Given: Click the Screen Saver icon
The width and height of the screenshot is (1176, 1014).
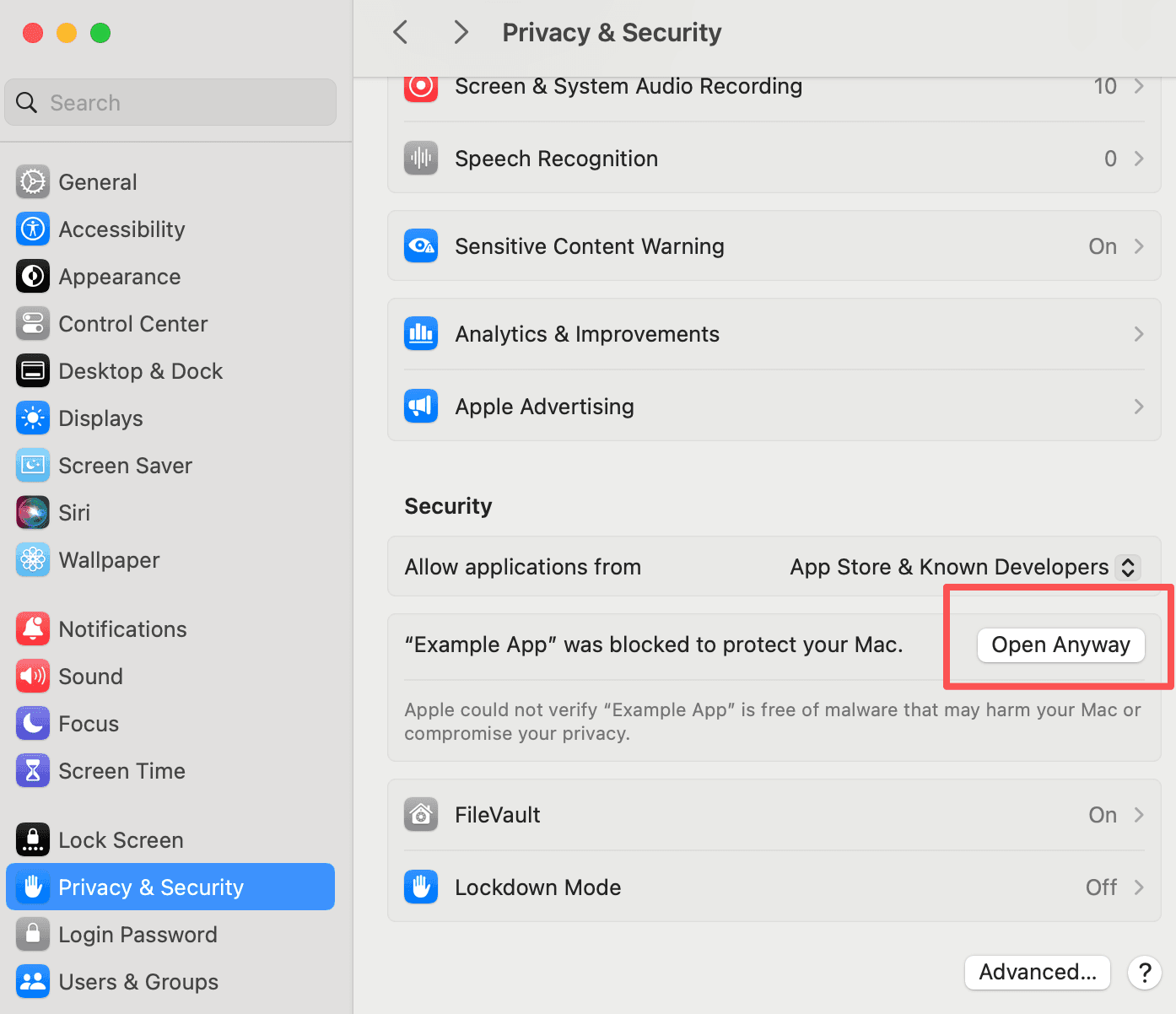Looking at the screenshot, I should (x=33, y=466).
